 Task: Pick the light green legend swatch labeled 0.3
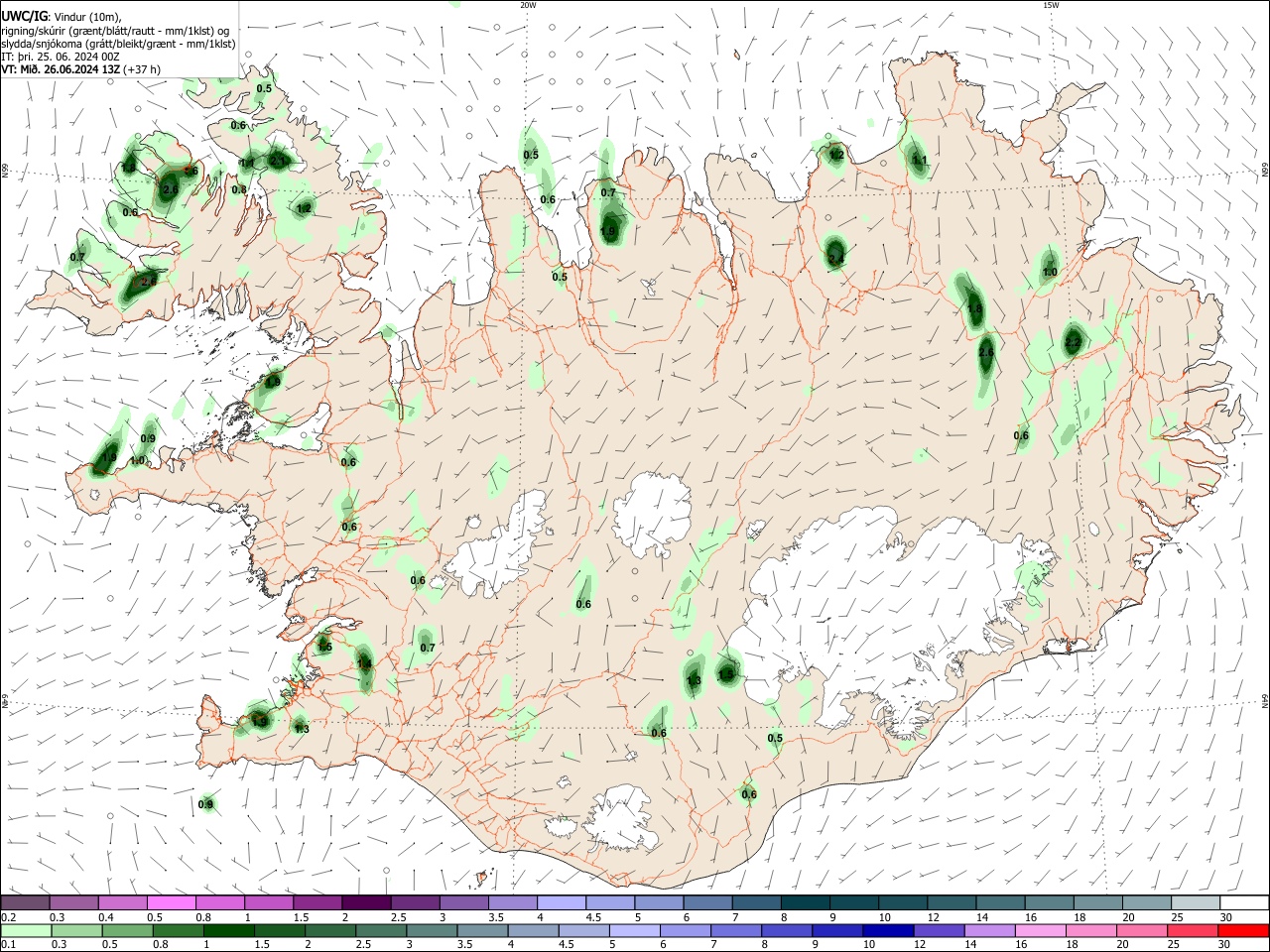(75, 930)
